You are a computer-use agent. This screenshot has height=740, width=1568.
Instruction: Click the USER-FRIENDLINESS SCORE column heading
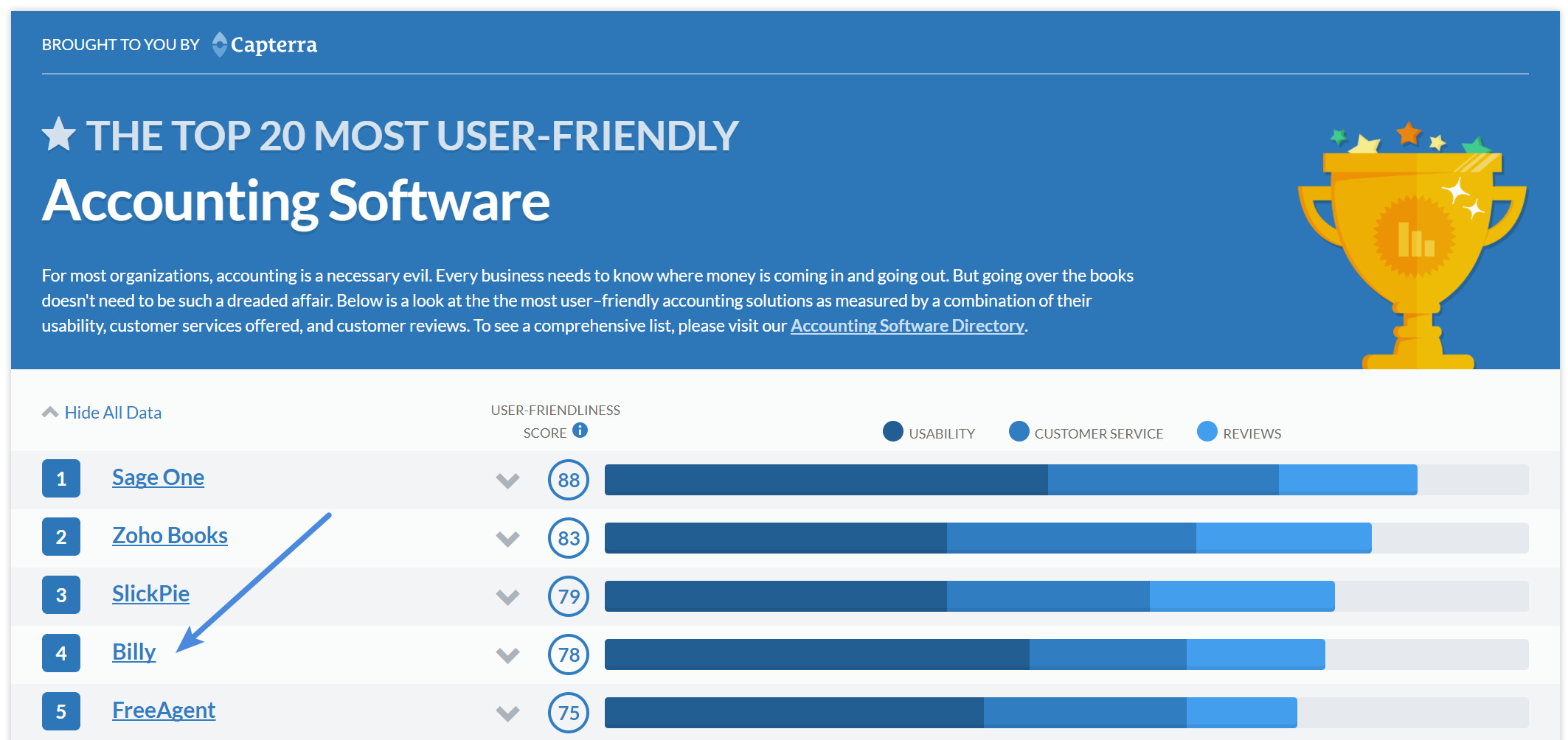[555, 421]
